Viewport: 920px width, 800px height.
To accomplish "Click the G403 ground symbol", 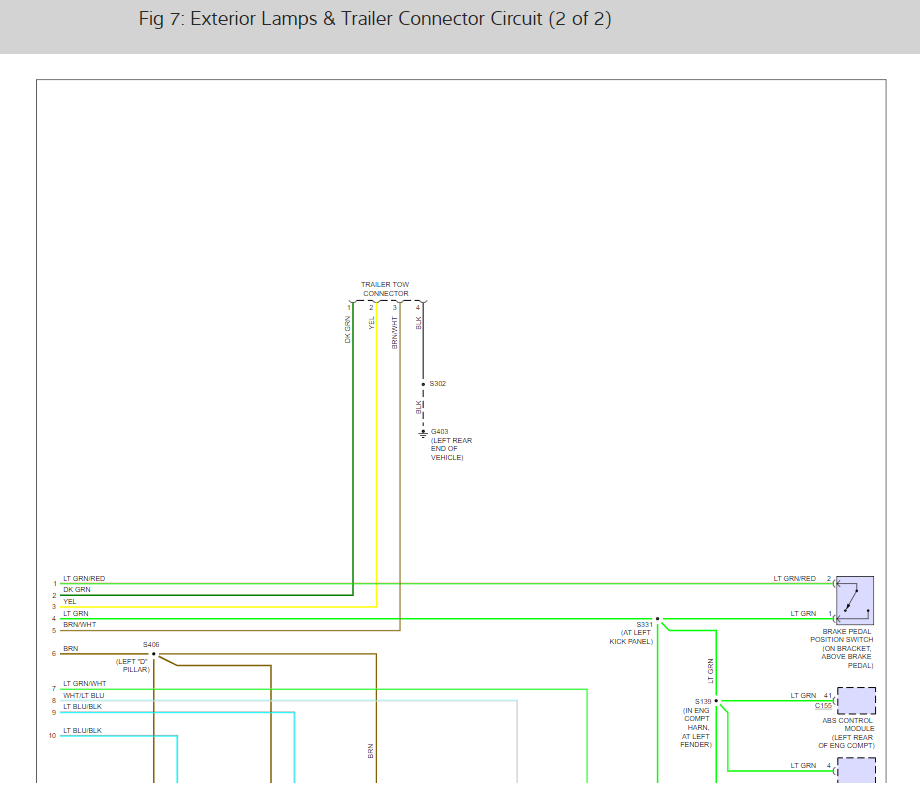I will tap(423, 433).
